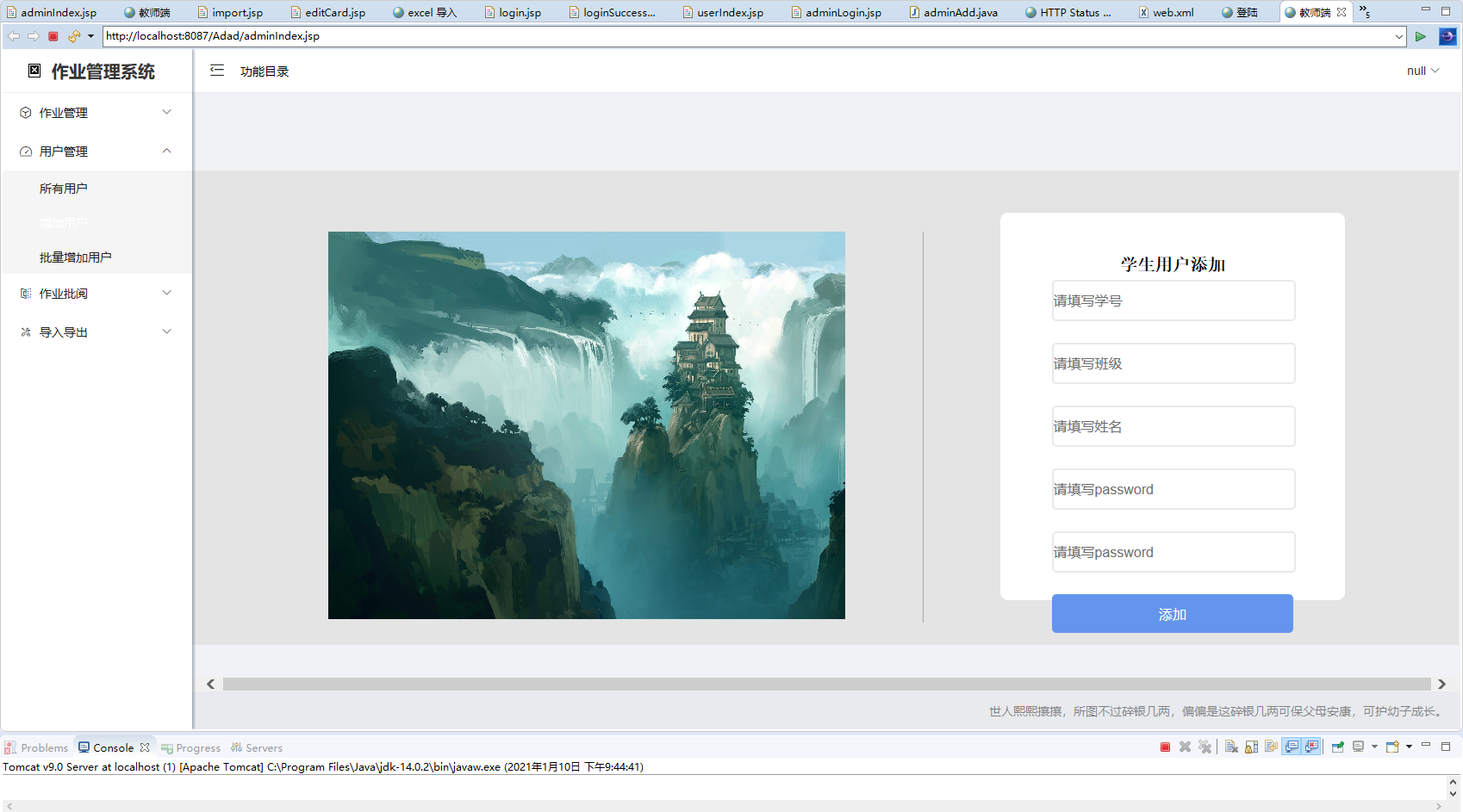The height and width of the screenshot is (812, 1463).
Task: Click the mountain pagoda landscape image
Action: tap(587, 425)
